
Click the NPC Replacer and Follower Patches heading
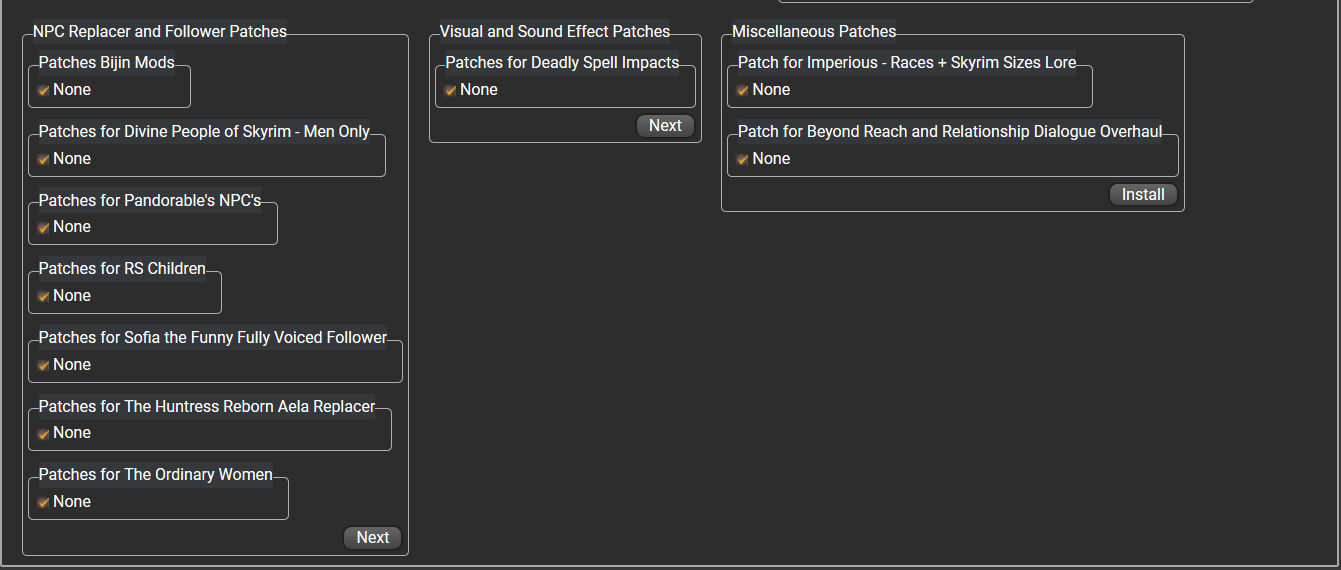pyautogui.click(x=160, y=32)
